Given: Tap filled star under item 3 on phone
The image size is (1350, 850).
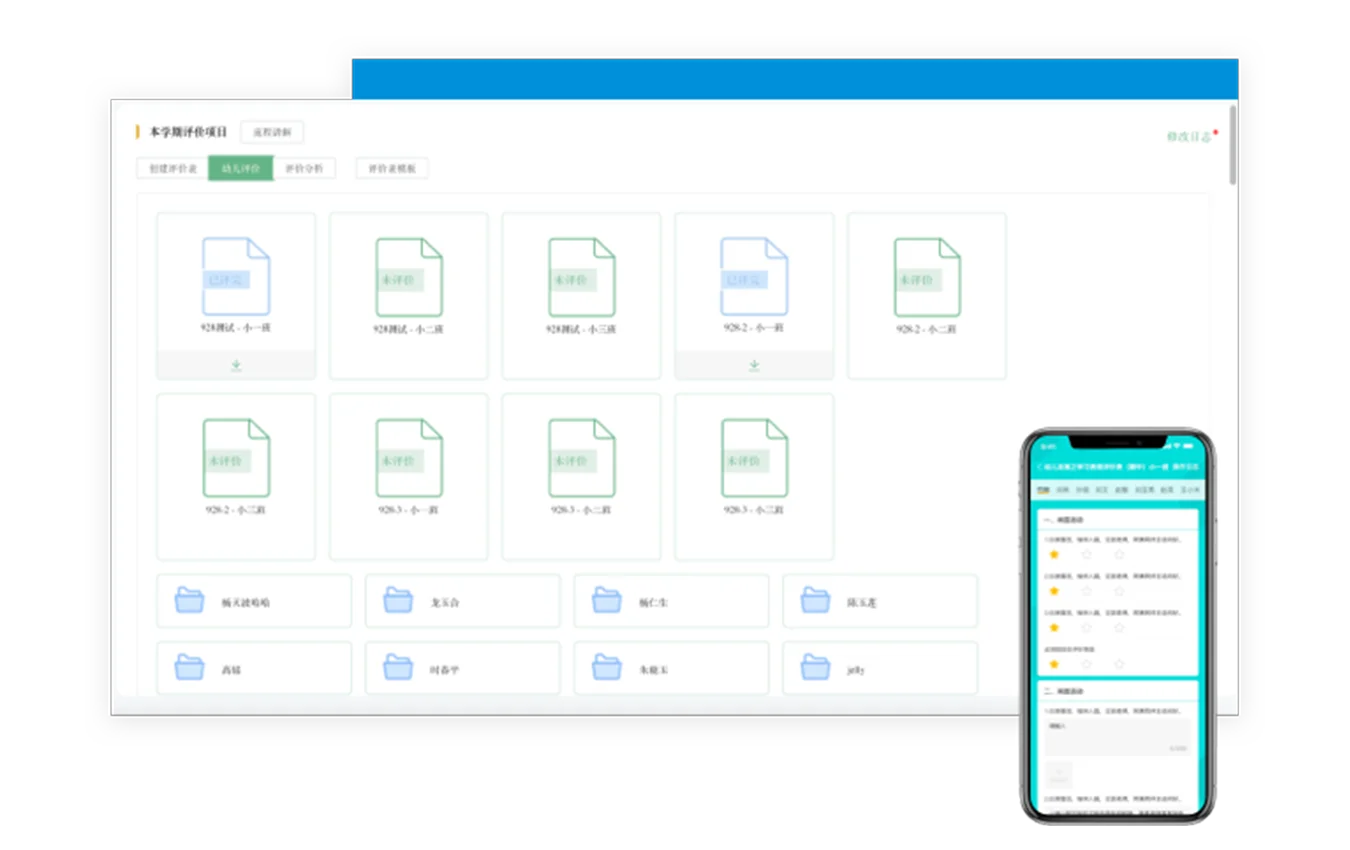Looking at the screenshot, I should click(x=1054, y=628).
